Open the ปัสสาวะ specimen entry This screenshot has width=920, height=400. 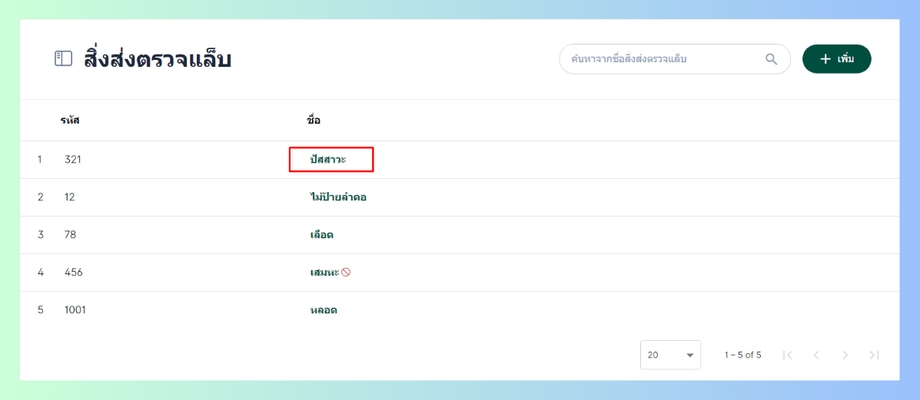[x=328, y=160]
